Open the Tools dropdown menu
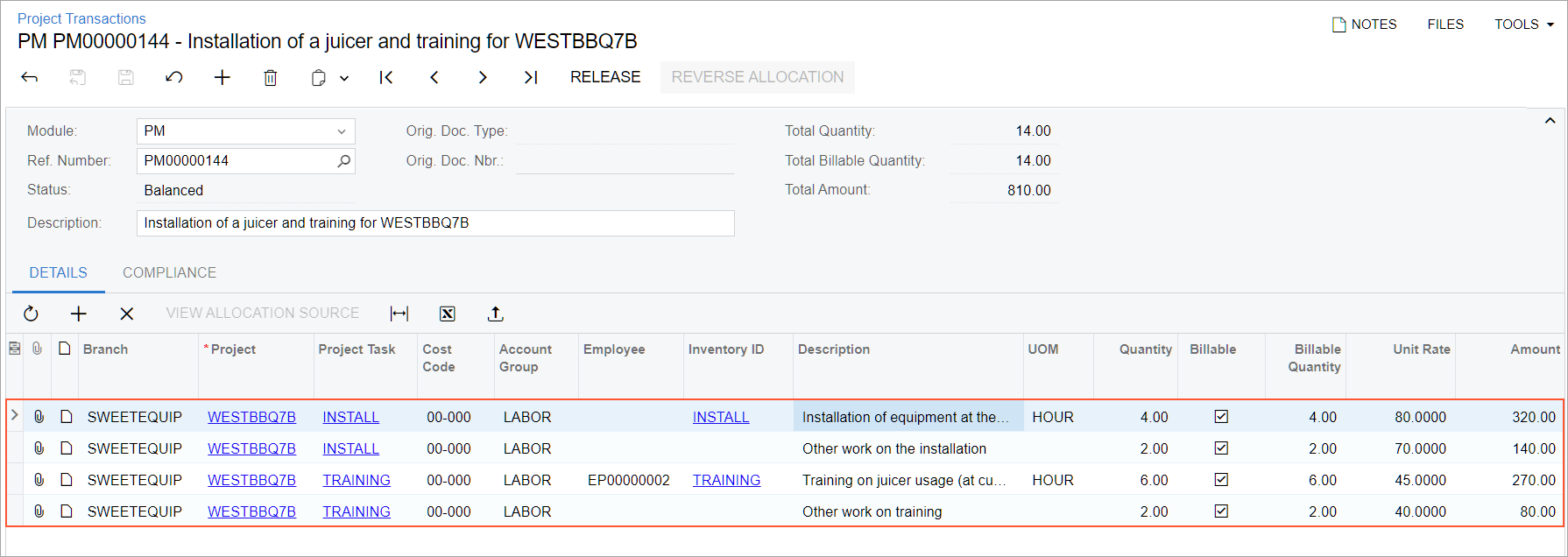Viewport: 1568px width, 557px height. pos(1523,25)
